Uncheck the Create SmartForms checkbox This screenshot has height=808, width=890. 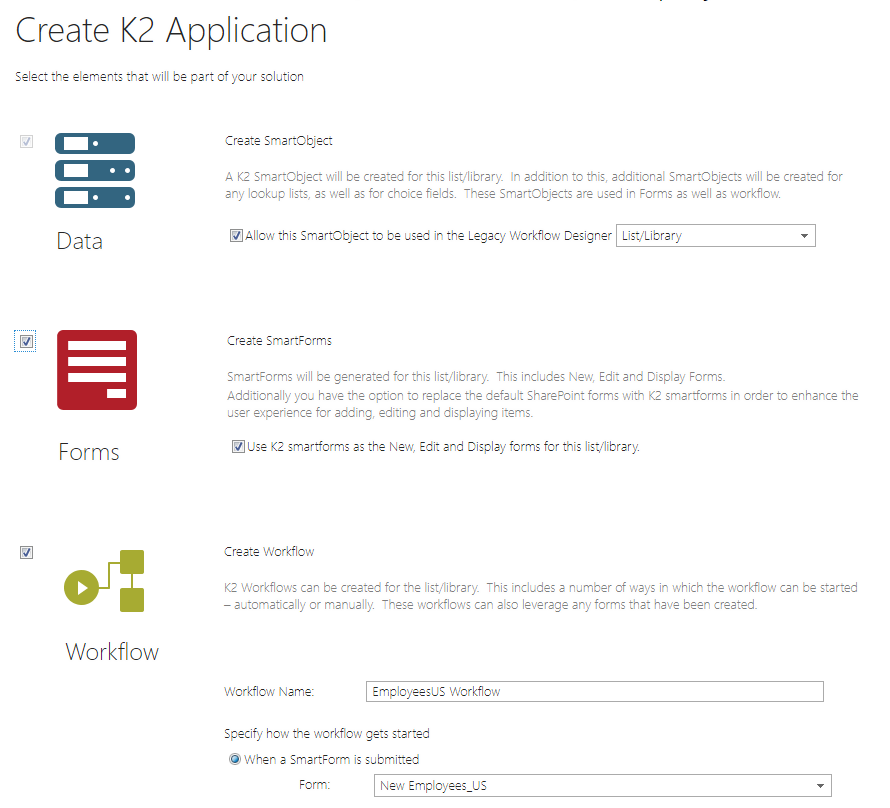[x=26, y=341]
